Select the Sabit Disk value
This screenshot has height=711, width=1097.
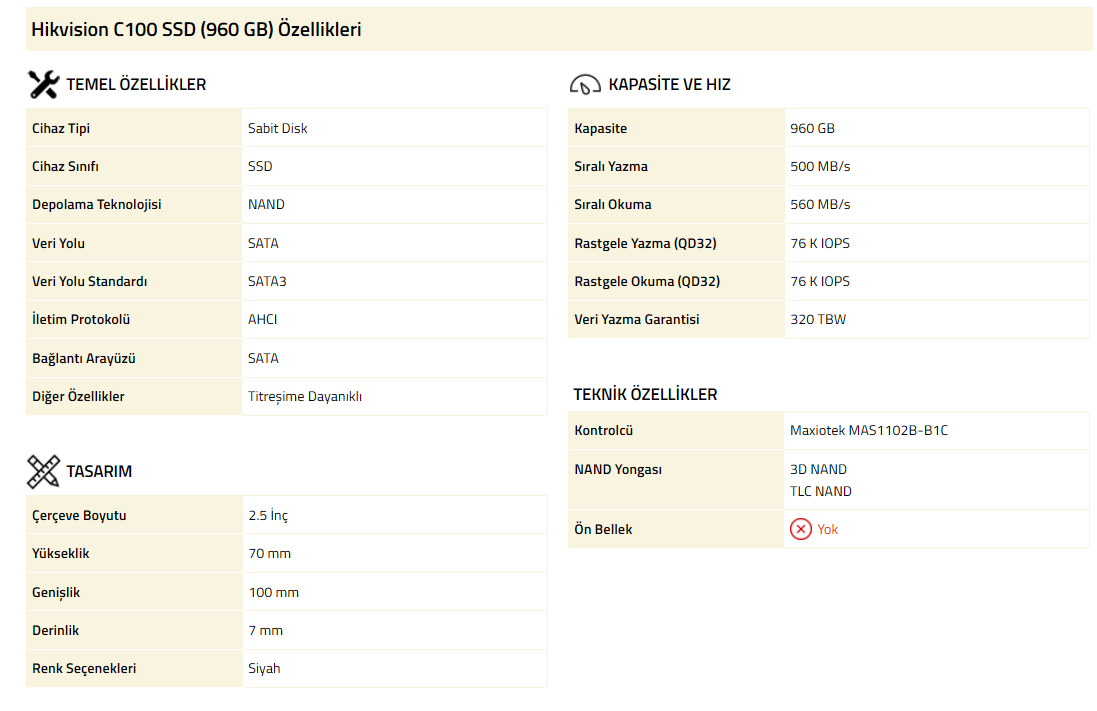click(x=278, y=128)
